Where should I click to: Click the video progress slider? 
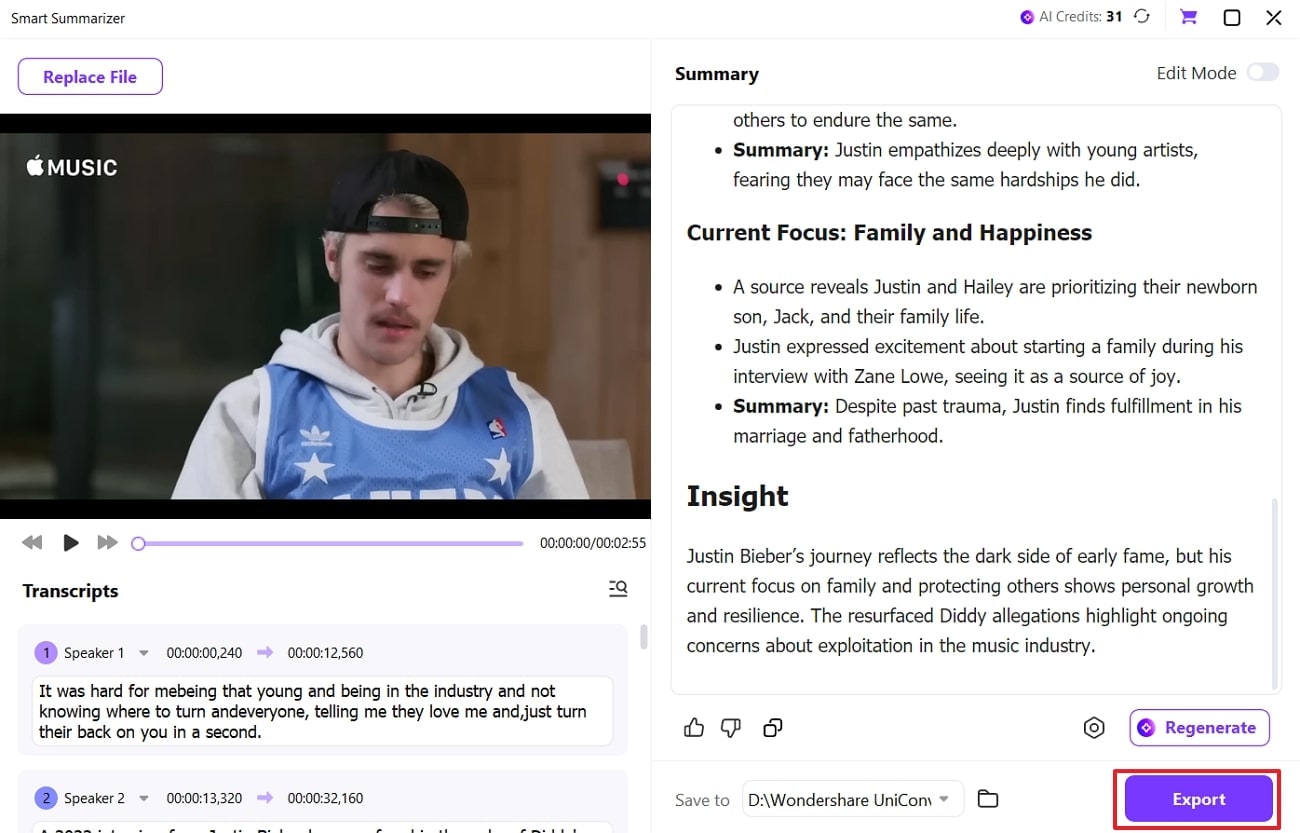point(330,543)
